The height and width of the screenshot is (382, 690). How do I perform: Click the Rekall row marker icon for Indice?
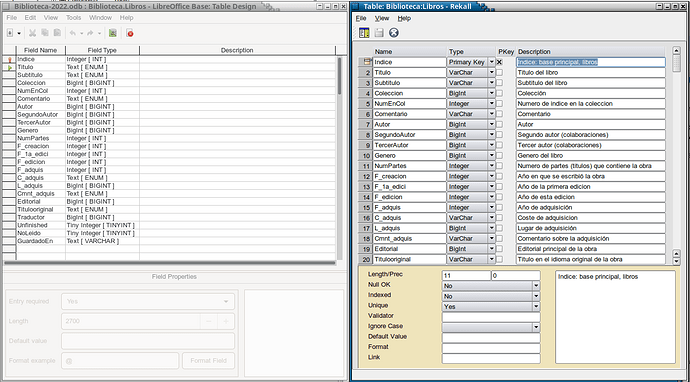pos(366,62)
